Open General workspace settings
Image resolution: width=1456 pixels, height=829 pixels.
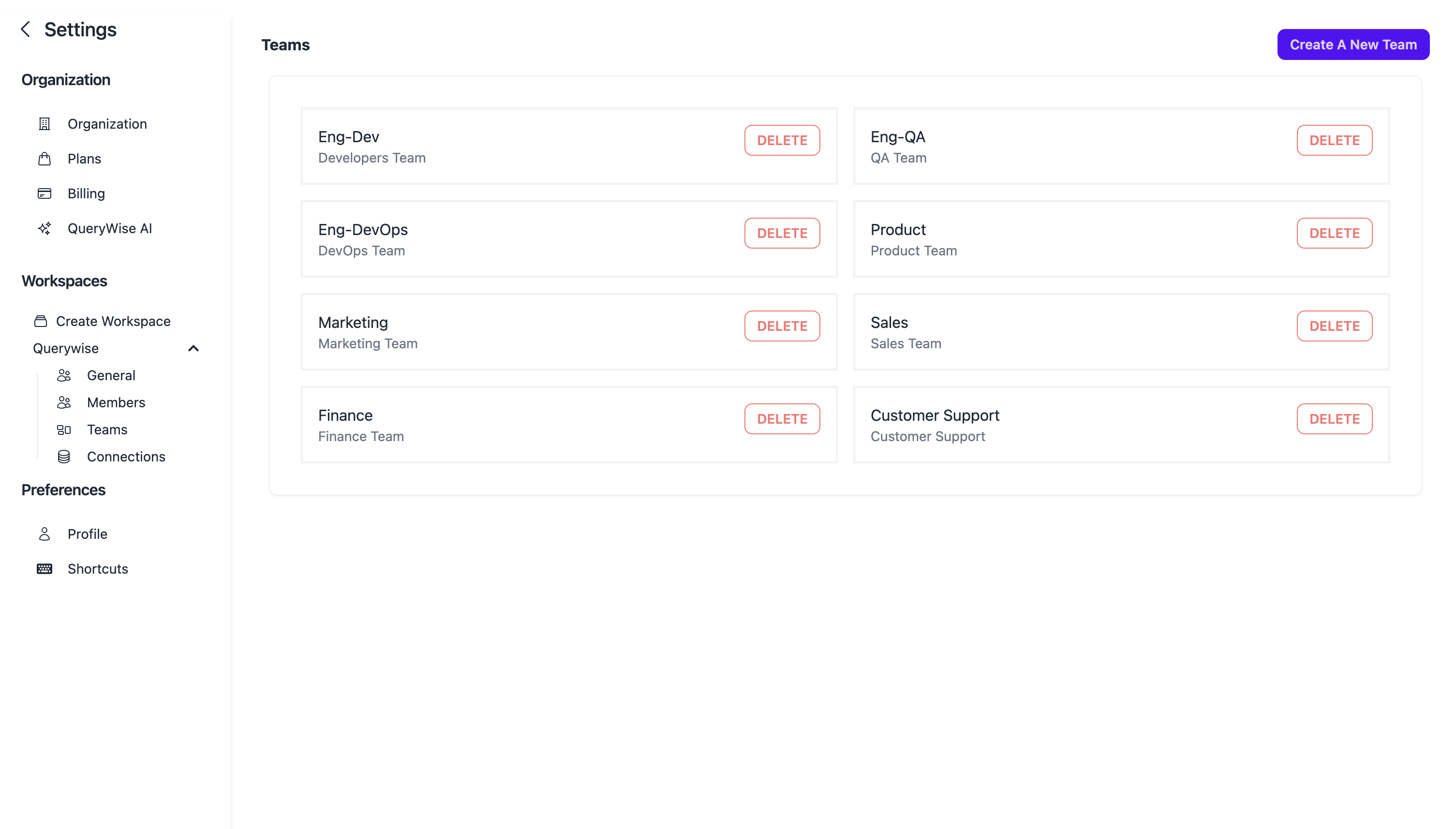click(x=111, y=376)
